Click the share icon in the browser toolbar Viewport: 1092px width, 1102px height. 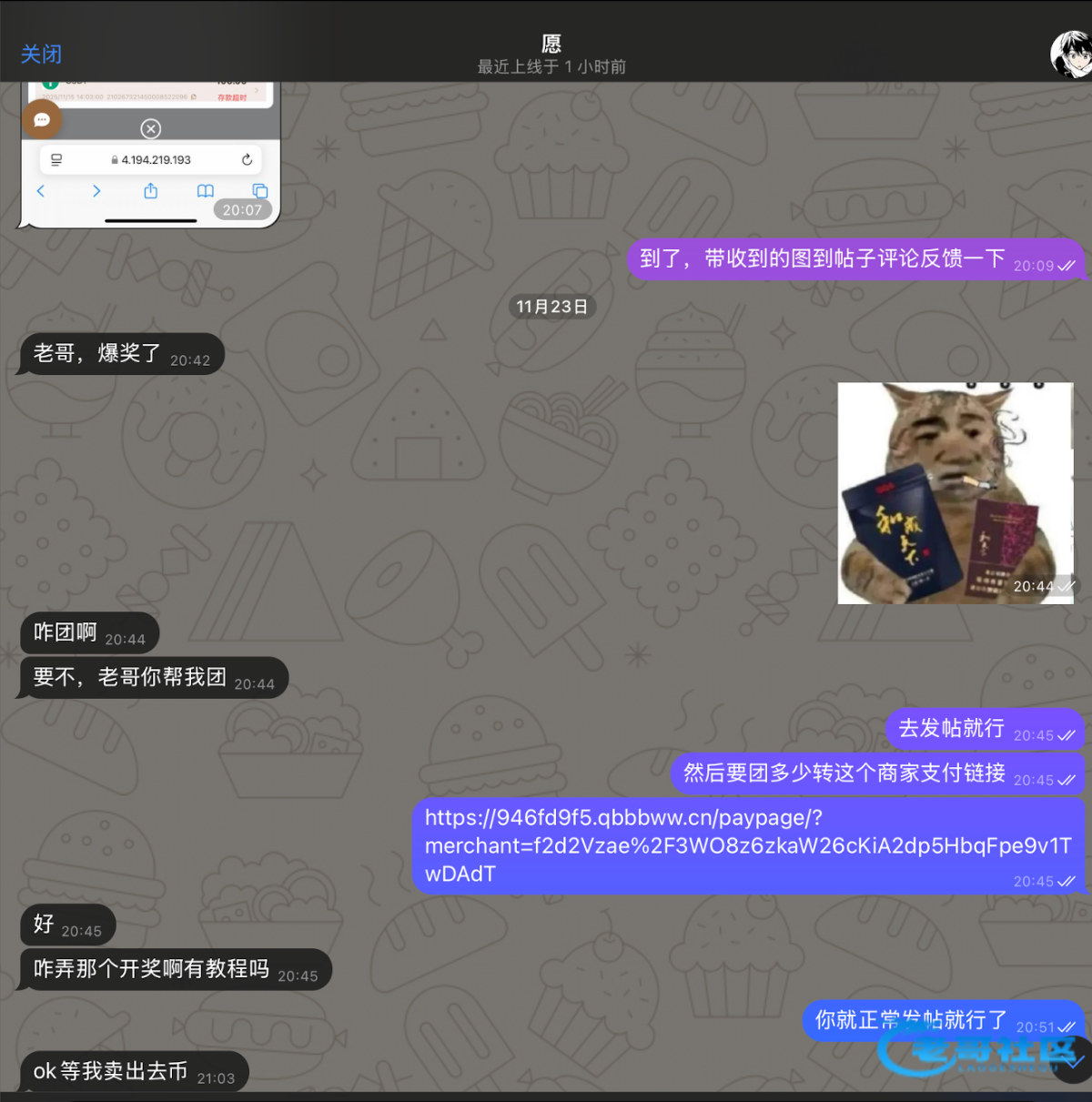click(x=151, y=191)
